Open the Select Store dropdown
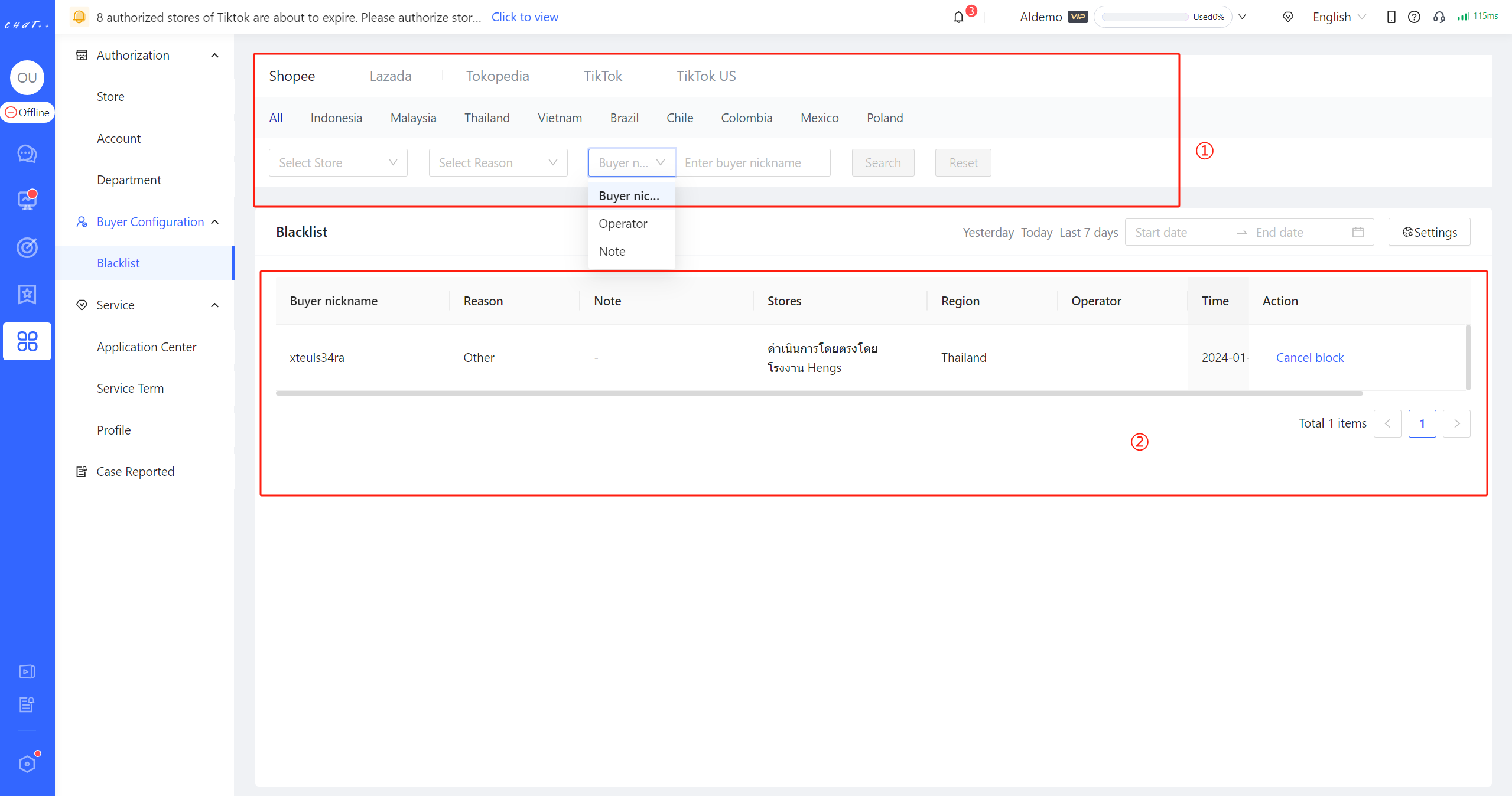The height and width of the screenshot is (796, 1512). click(x=338, y=162)
